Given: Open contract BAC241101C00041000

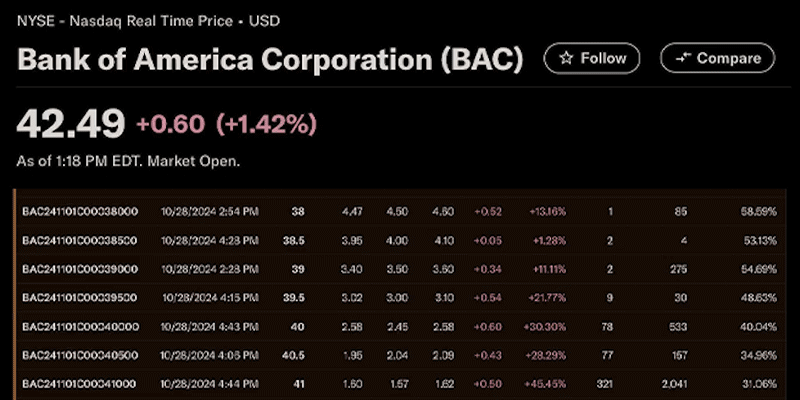Looking at the screenshot, I should [x=79, y=384].
